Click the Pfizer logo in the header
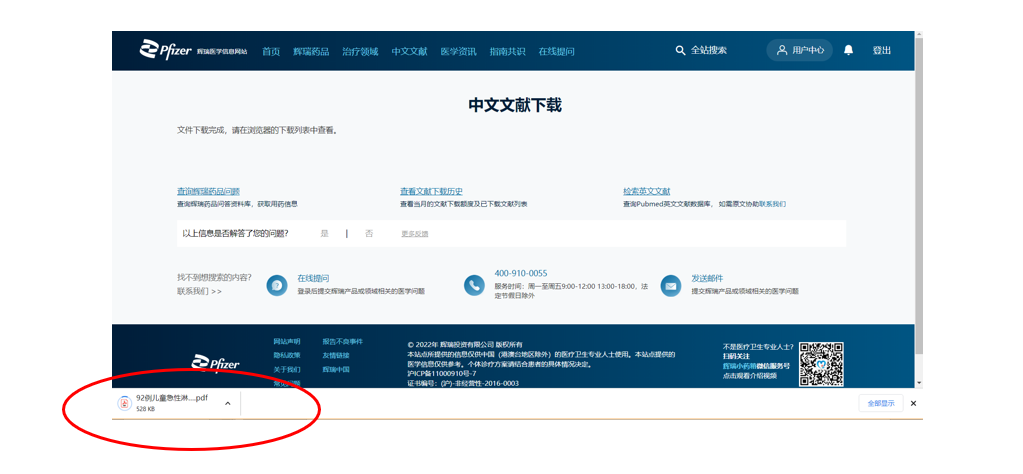The width and height of the screenshot is (1023, 474). pos(166,50)
